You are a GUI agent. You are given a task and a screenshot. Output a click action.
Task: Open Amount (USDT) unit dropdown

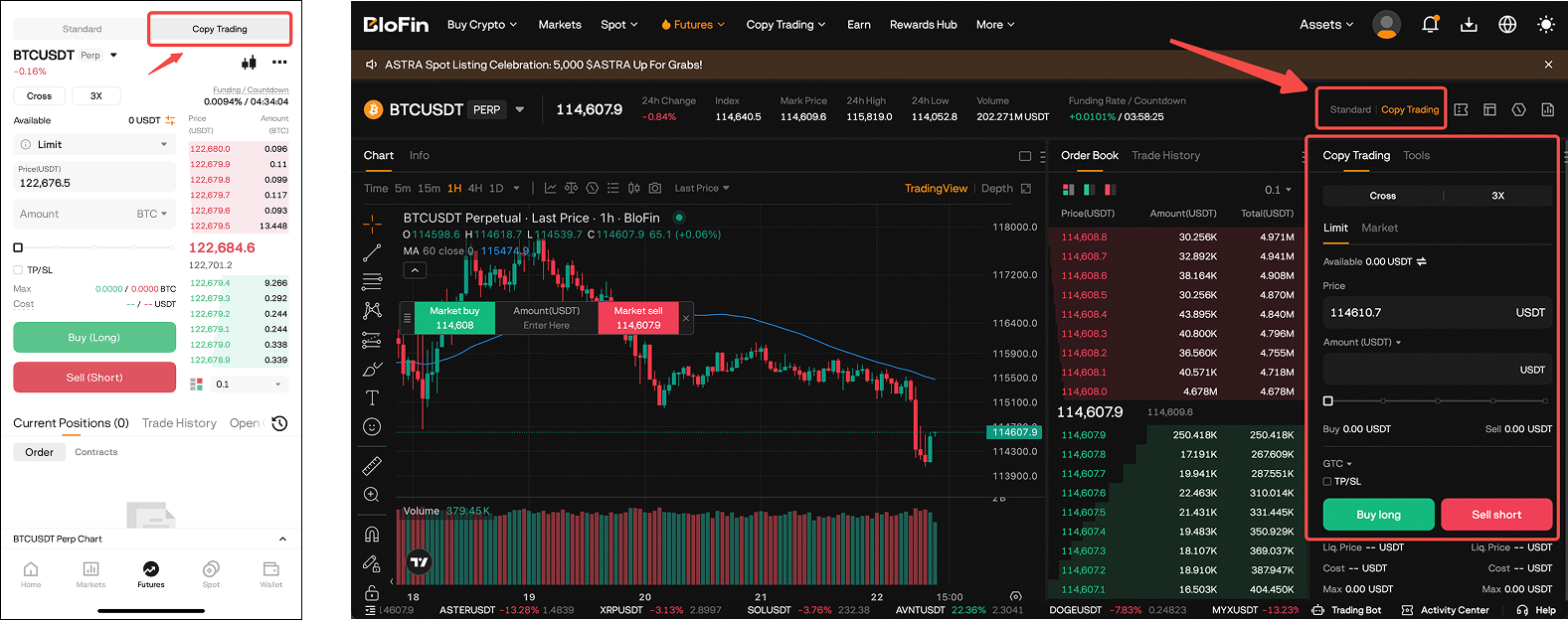(1362, 342)
